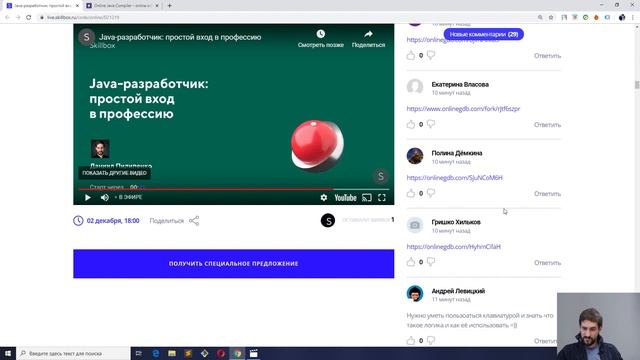640x360 pixels.
Task: Click Полина Дёмкина's avatar
Action: tap(415, 156)
